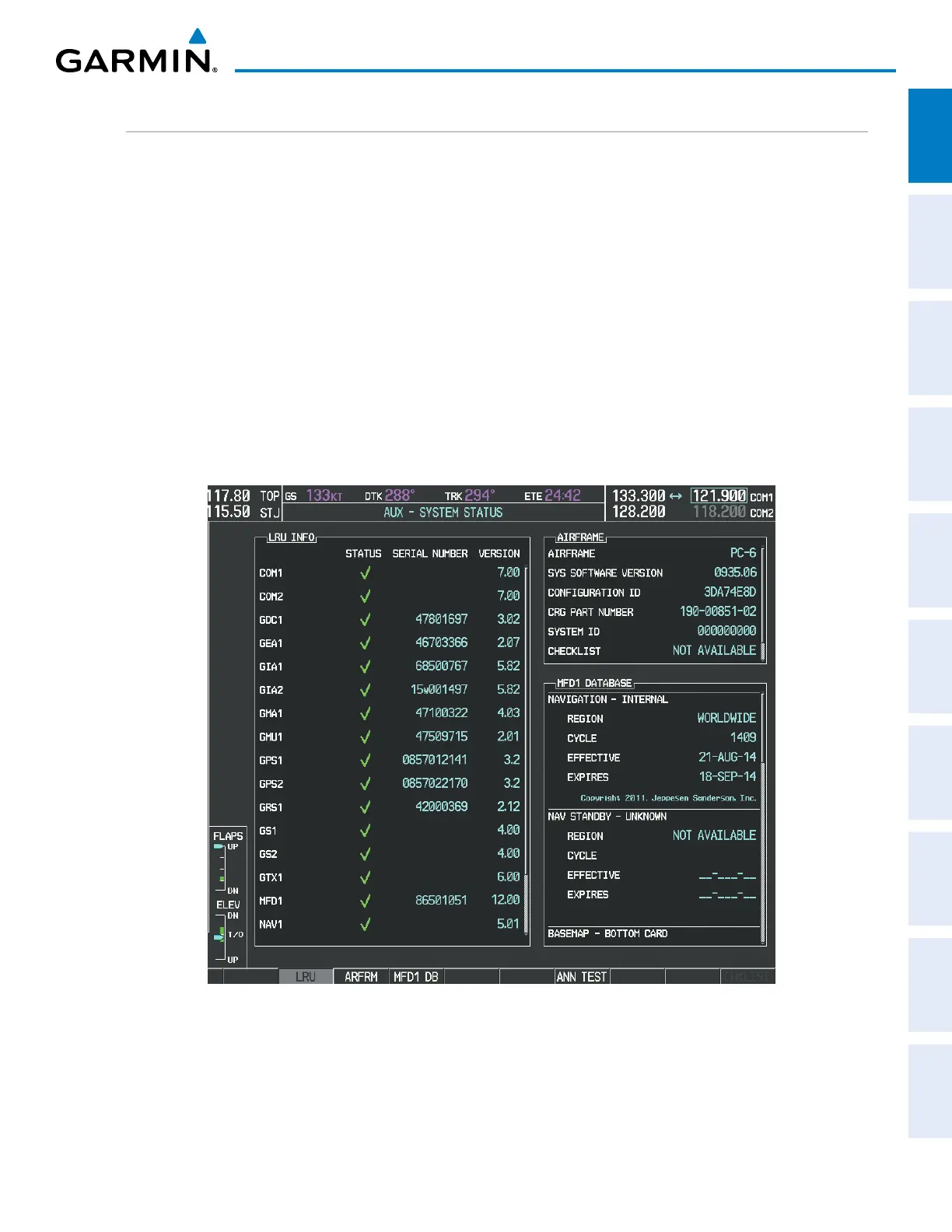Click MFD1 serial number 86501051
Screen dimensions: 952x1232
pyautogui.click(x=442, y=900)
